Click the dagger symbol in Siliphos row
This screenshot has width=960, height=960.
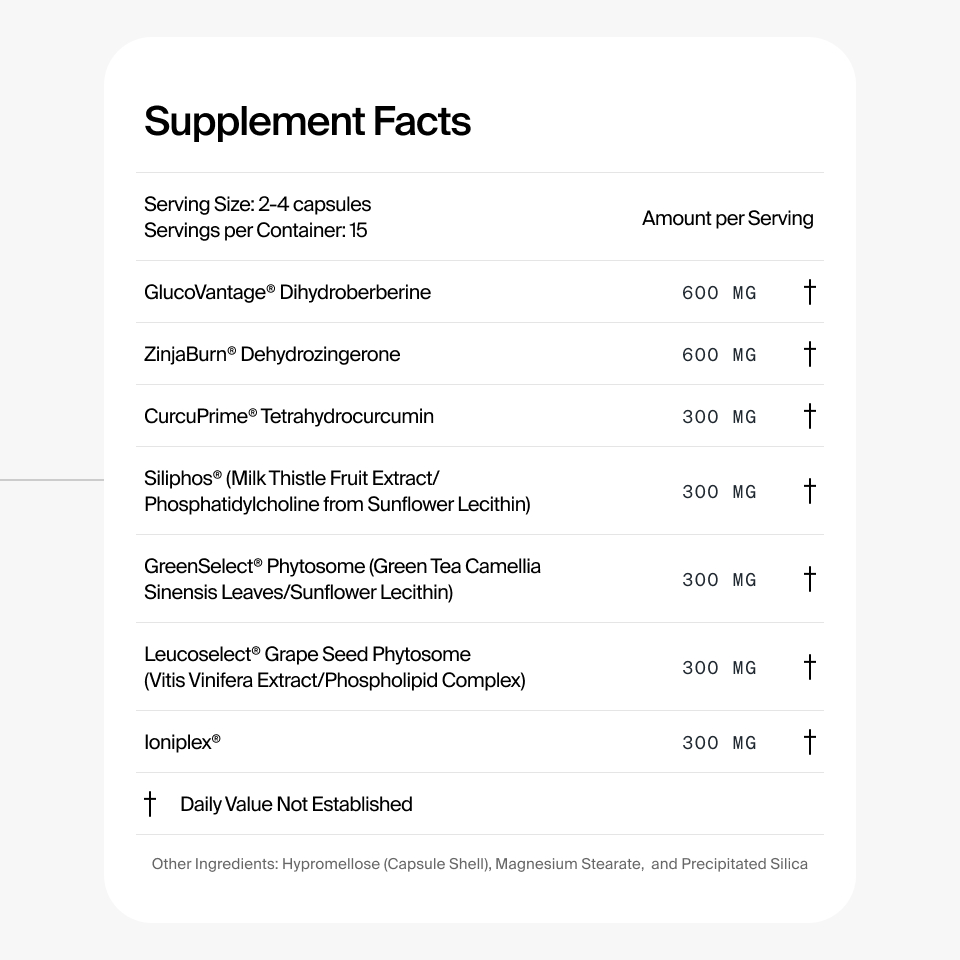pyautogui.click(x=809, y=491)
